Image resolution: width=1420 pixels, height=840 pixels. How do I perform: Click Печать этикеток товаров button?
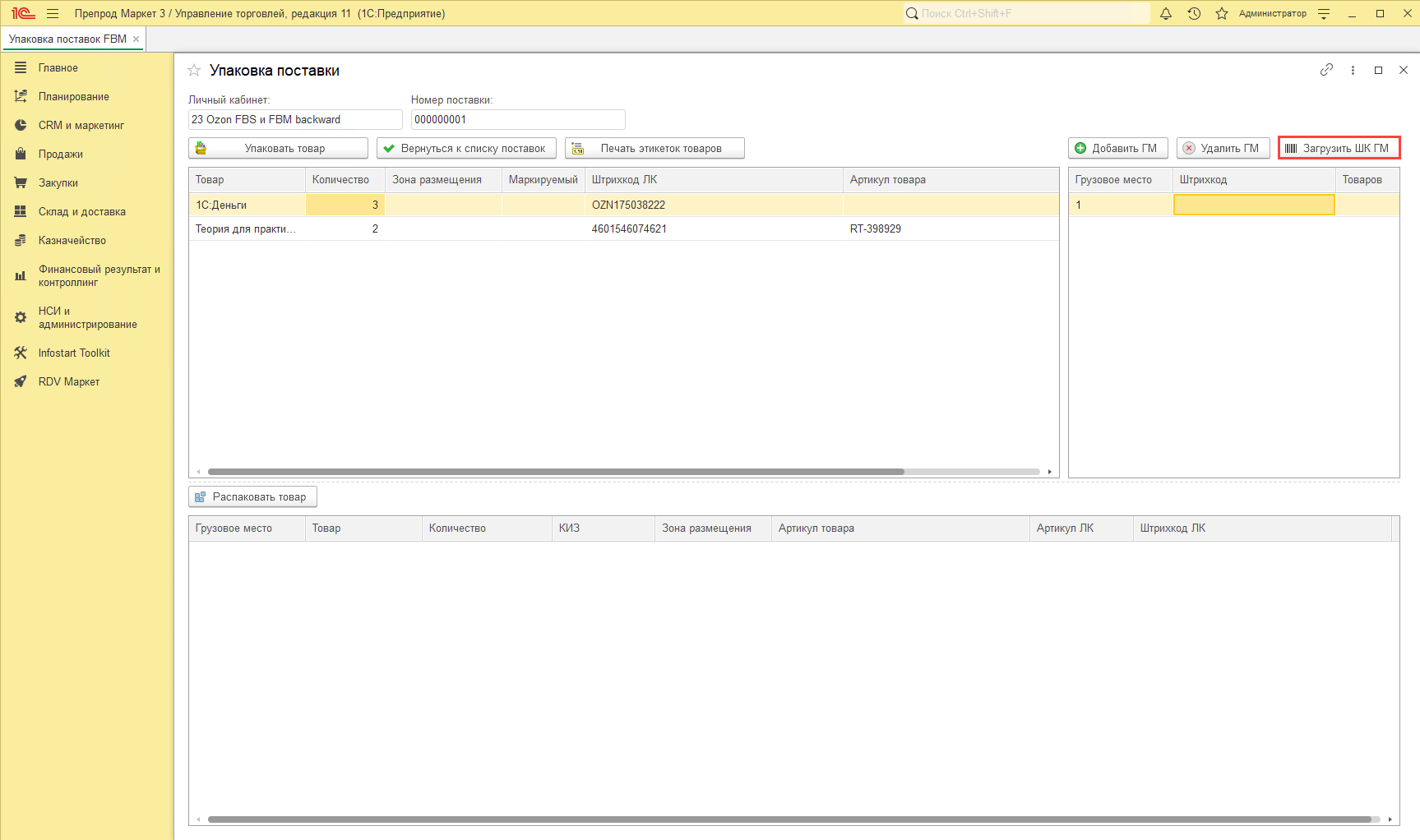pyautogui.click(x=654, y=148)
